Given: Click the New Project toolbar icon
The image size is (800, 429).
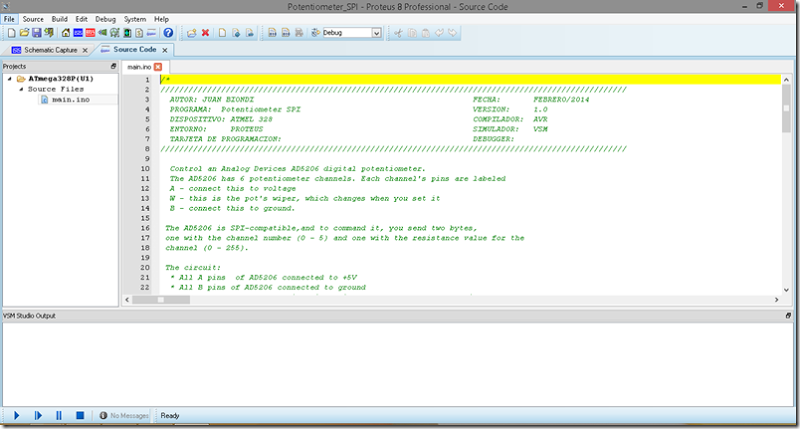Looking at the screenshot, I should 11,33.
